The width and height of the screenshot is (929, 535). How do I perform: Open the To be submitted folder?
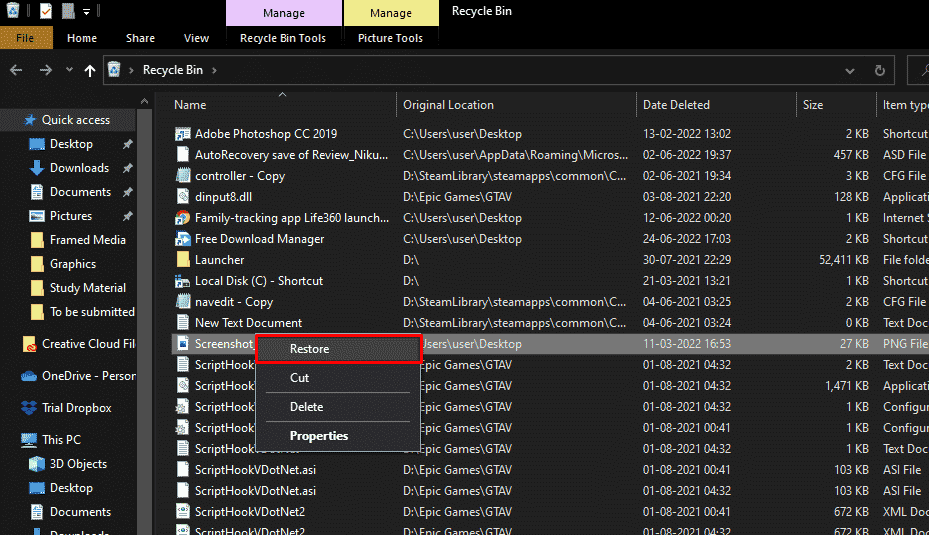(92, 312)
